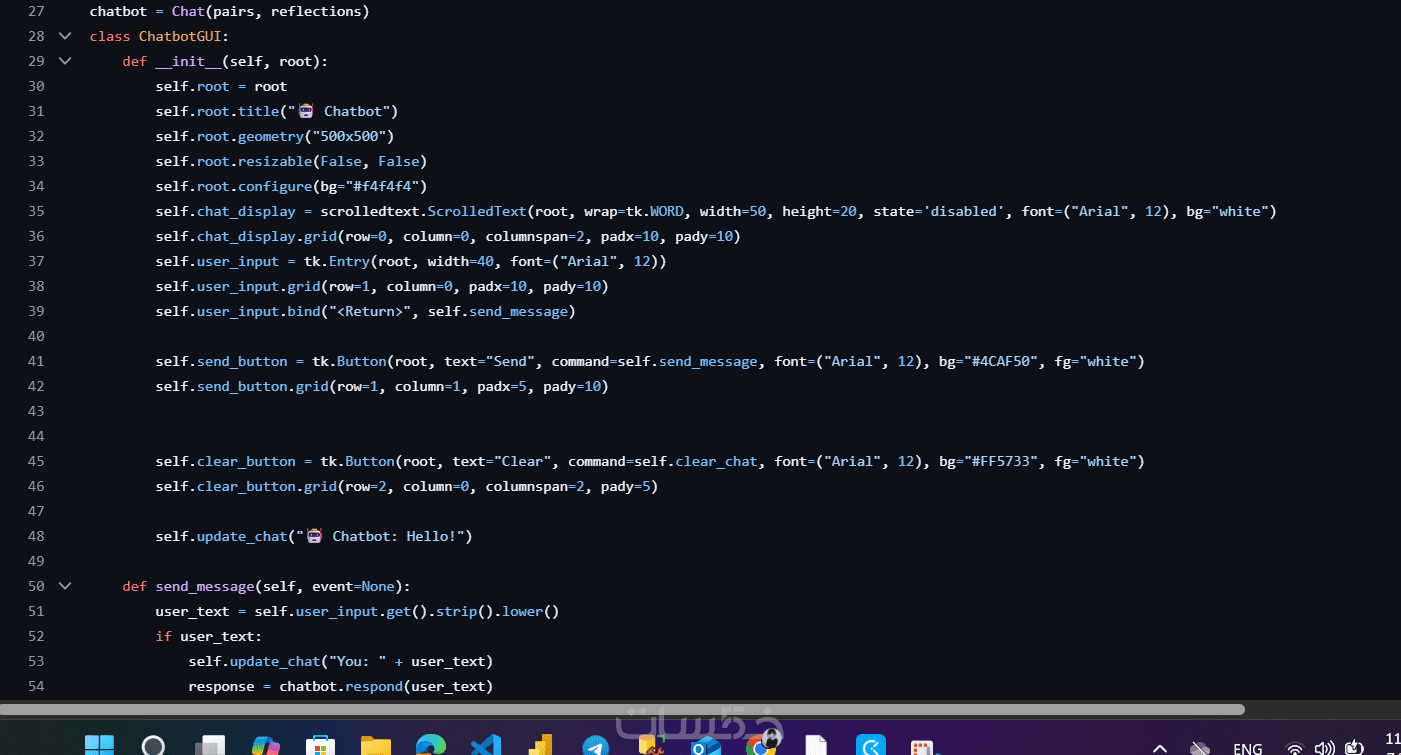Viewport: 1401px width, 755px height.
Task: Click line number 48 in the gutter
Action: (36, 536)
